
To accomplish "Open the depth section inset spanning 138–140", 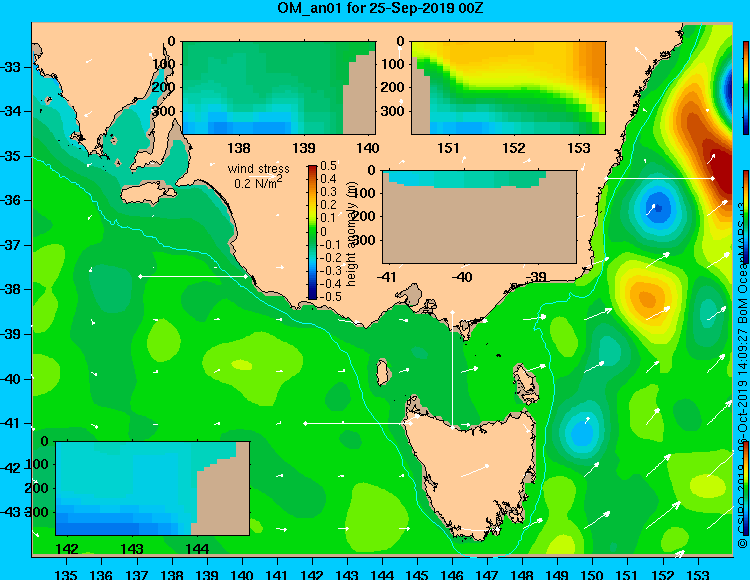I will point(279,88).
